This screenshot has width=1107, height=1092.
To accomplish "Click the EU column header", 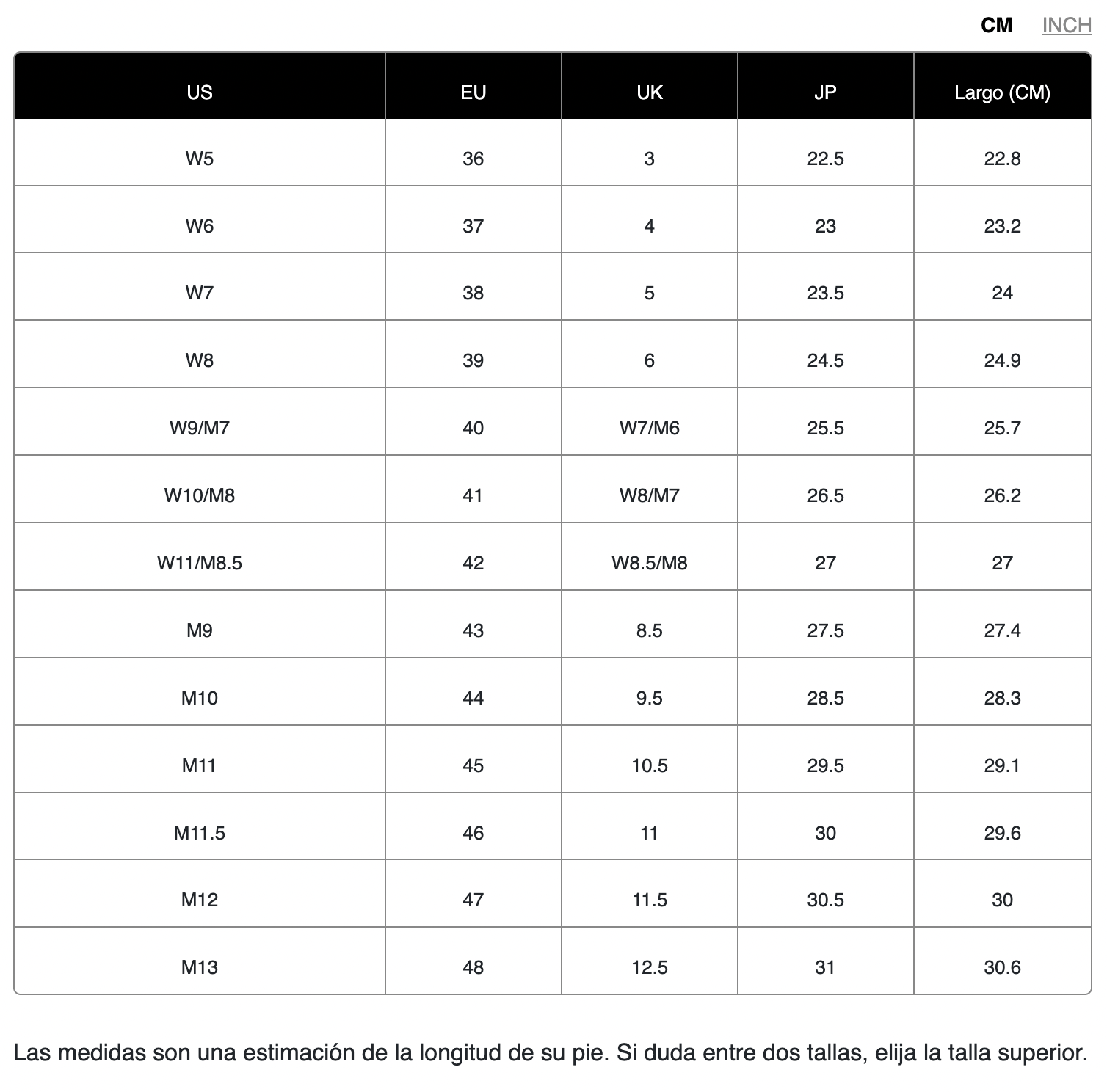I will point(473,92).
